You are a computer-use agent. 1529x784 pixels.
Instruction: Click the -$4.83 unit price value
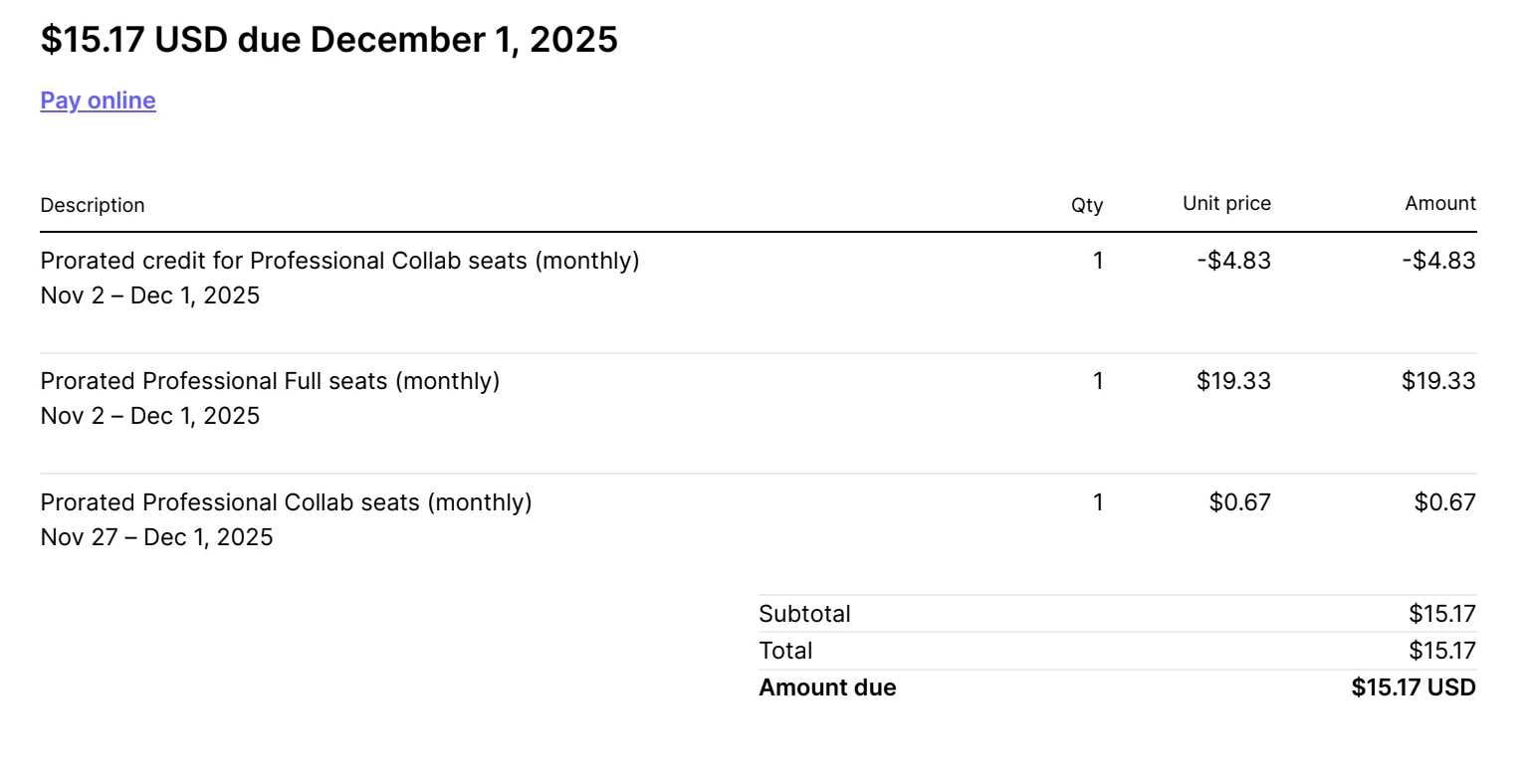tap(1233, 261)
